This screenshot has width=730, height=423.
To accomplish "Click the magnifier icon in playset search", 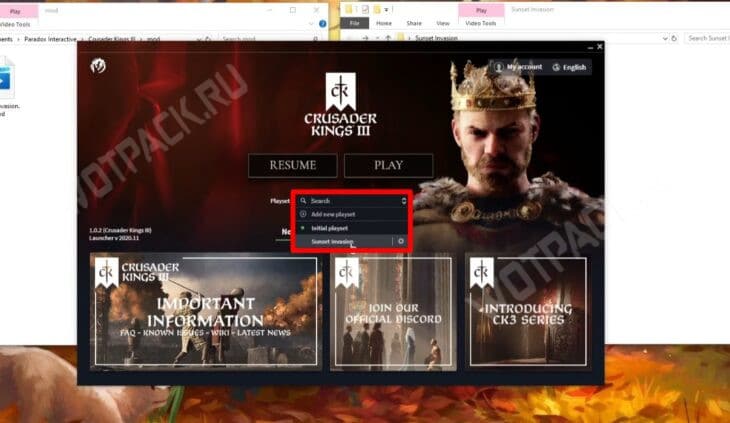I will (303, 201).
